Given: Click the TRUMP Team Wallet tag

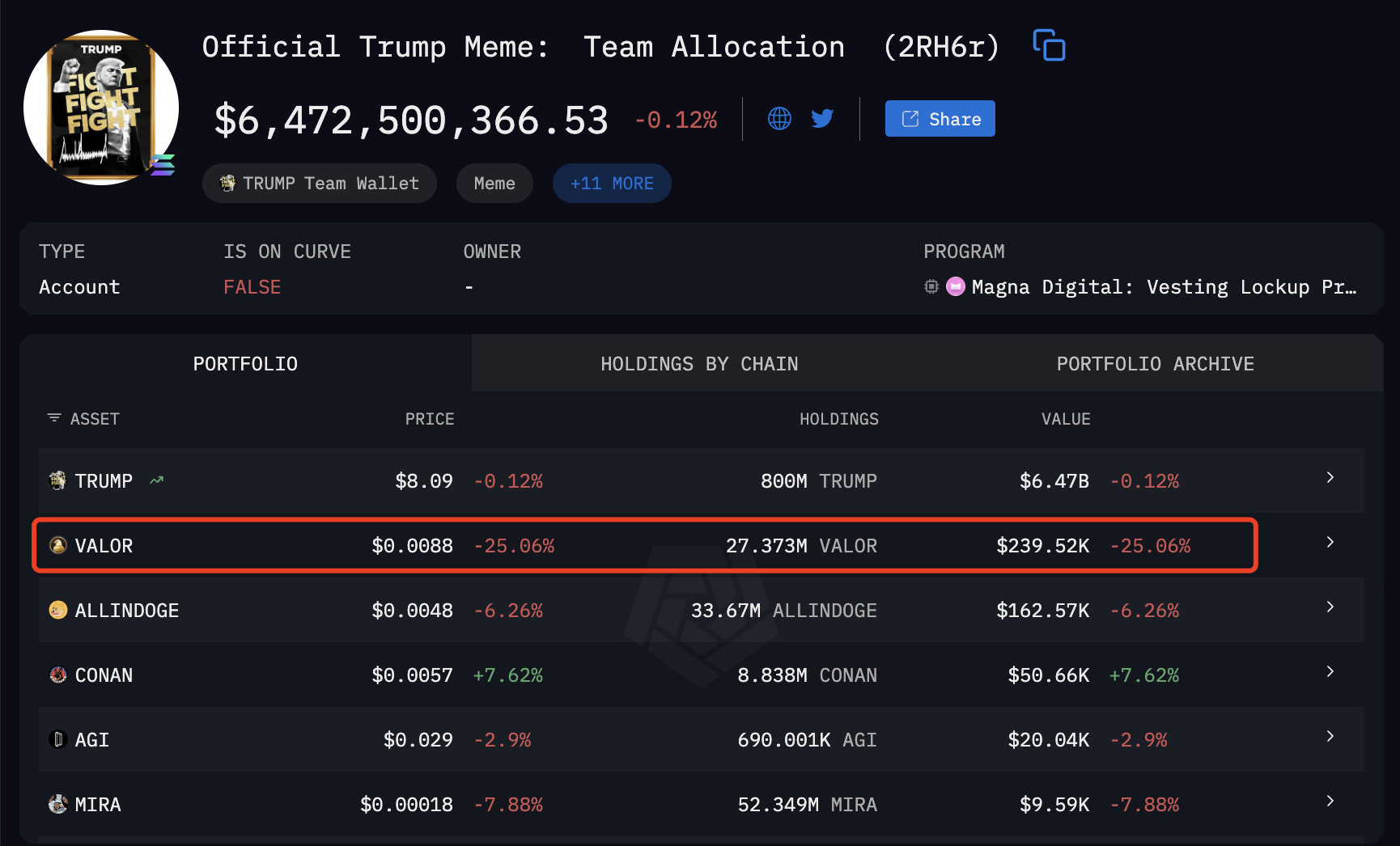Looking at the screenshot, I should (320, 184).
